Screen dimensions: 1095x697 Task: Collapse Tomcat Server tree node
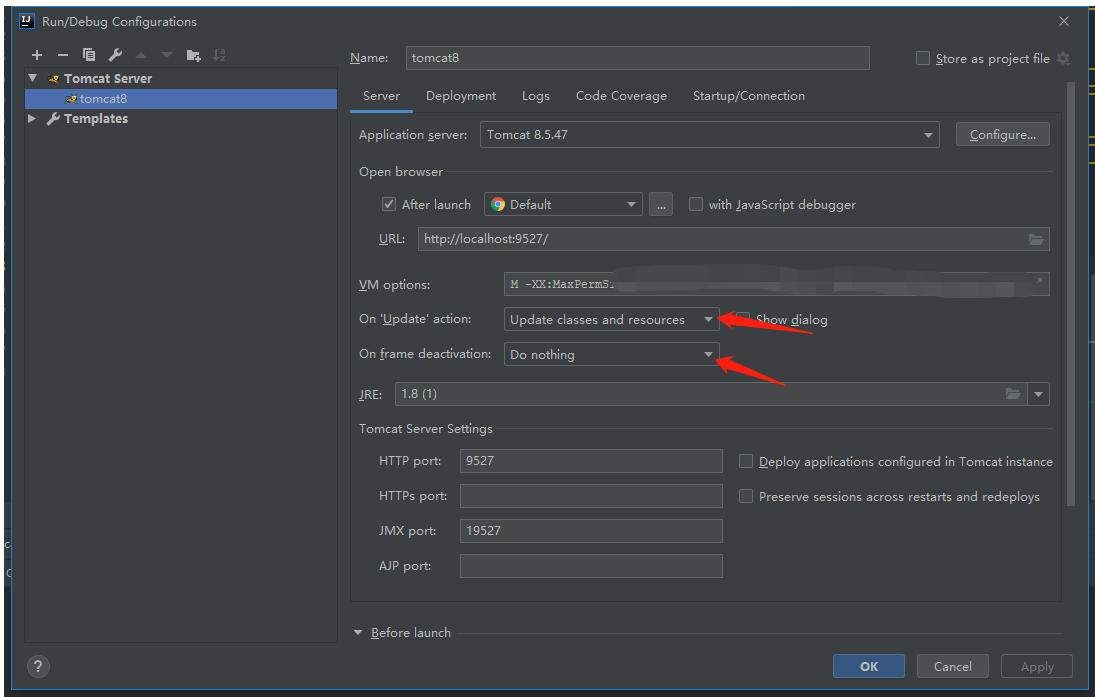coord(32,78)
